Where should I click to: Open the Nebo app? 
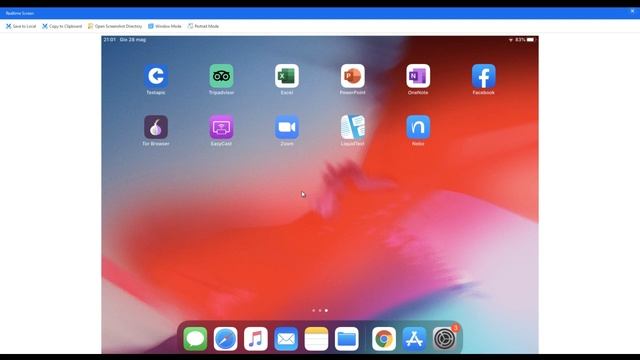[418, 127]
